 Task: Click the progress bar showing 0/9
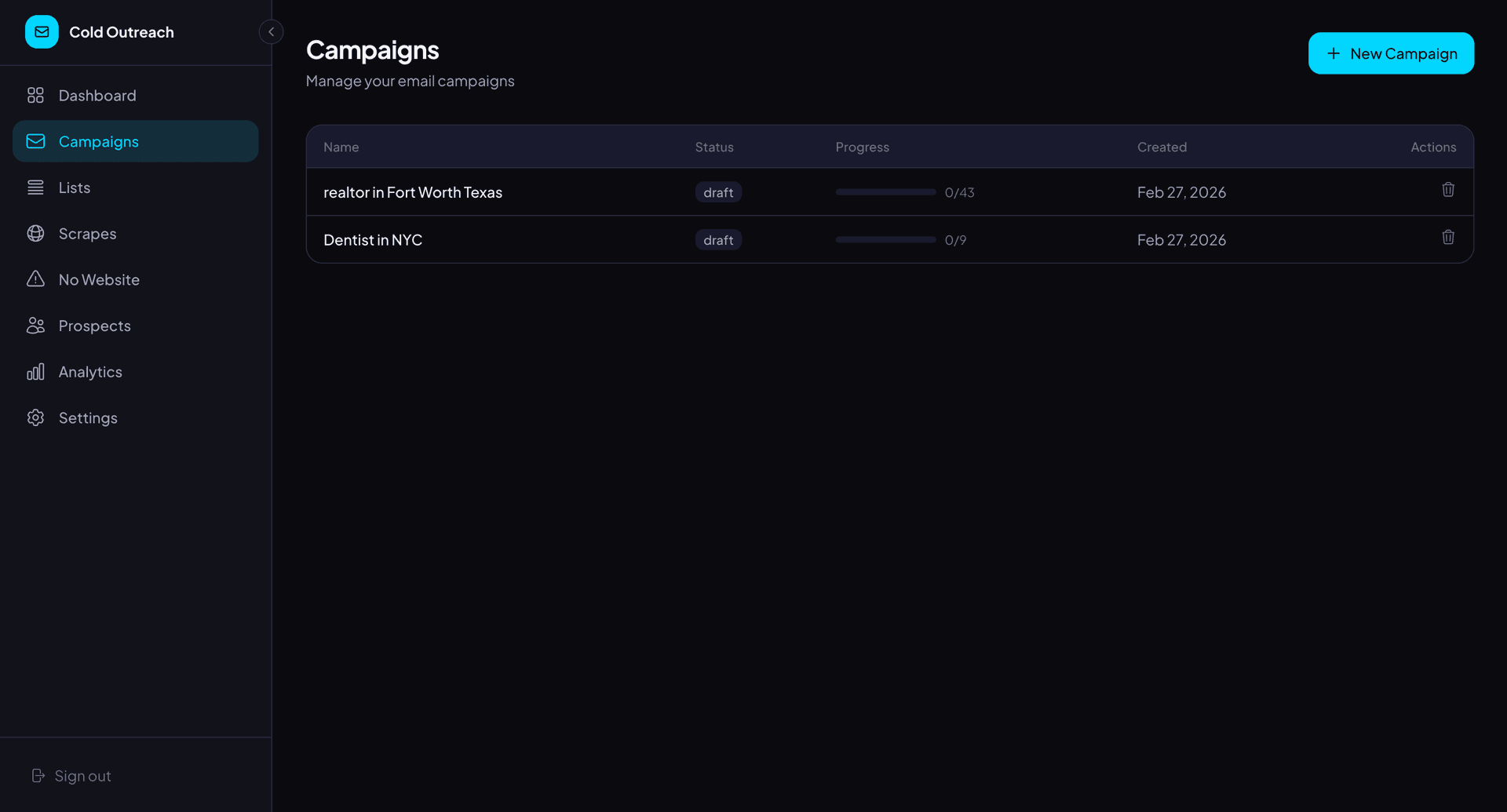(885, 240)
